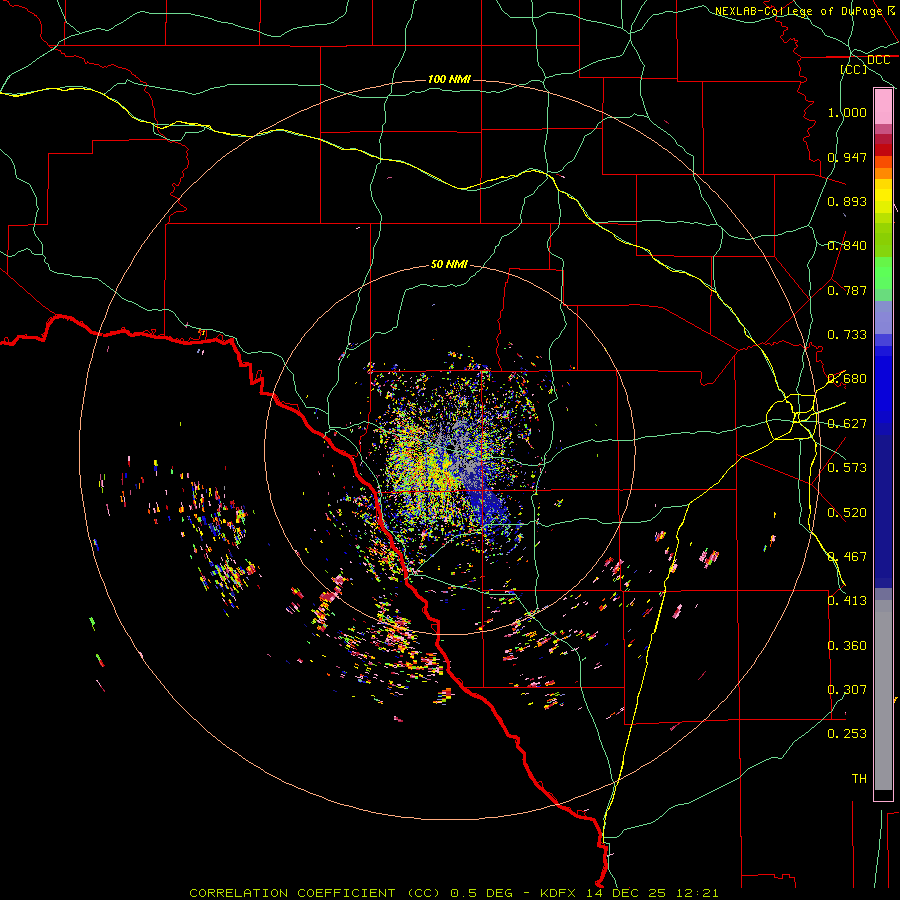Select the 14 DEC 25 date text

point(626,893)
